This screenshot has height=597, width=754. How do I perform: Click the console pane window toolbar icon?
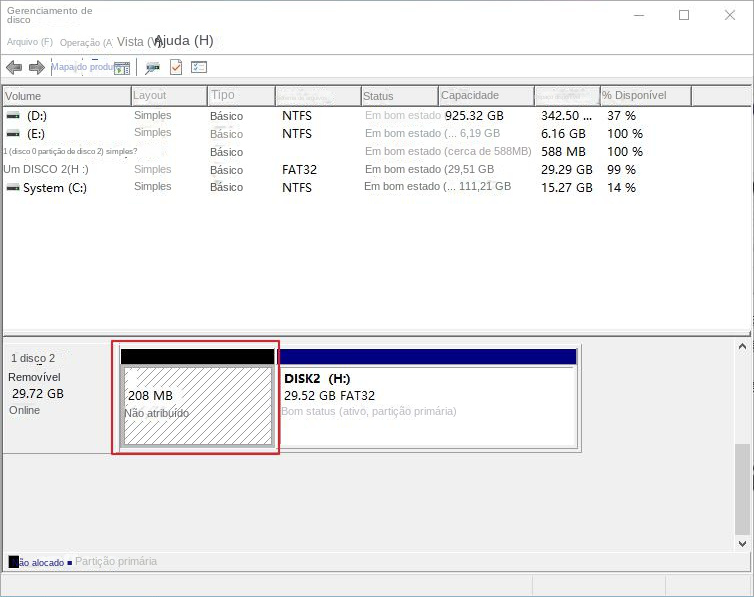pyautogui.click(x=122, y=68)
